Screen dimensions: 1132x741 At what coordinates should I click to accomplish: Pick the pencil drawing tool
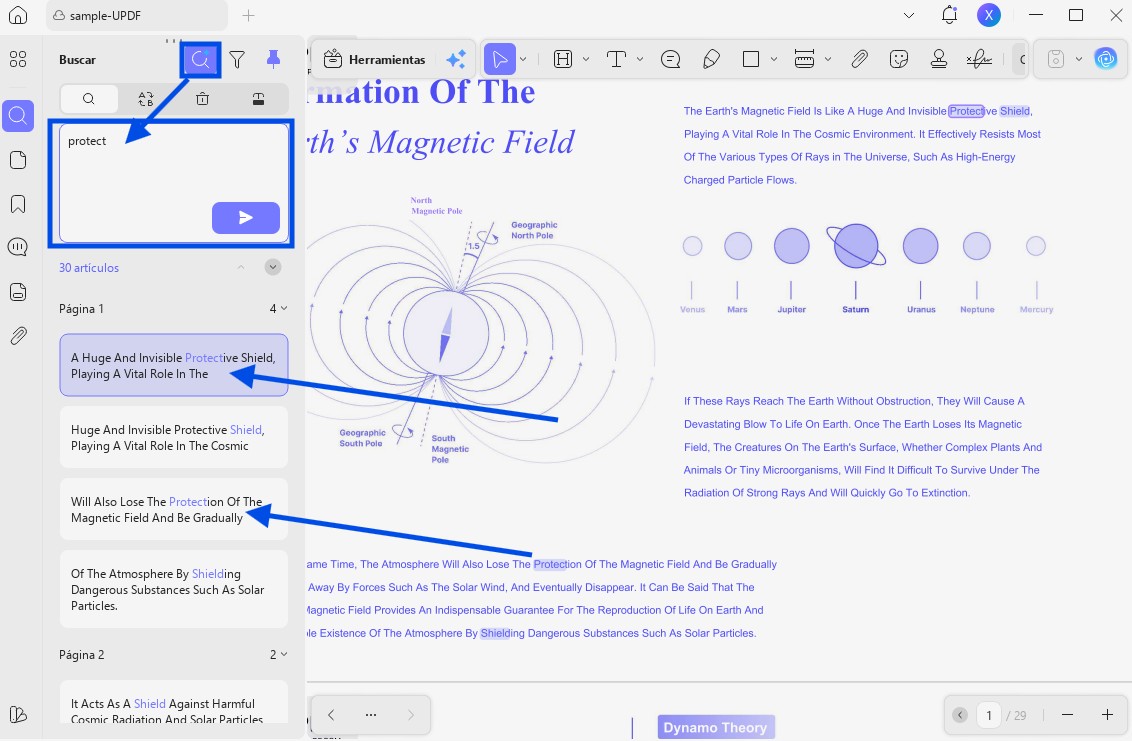711,60
